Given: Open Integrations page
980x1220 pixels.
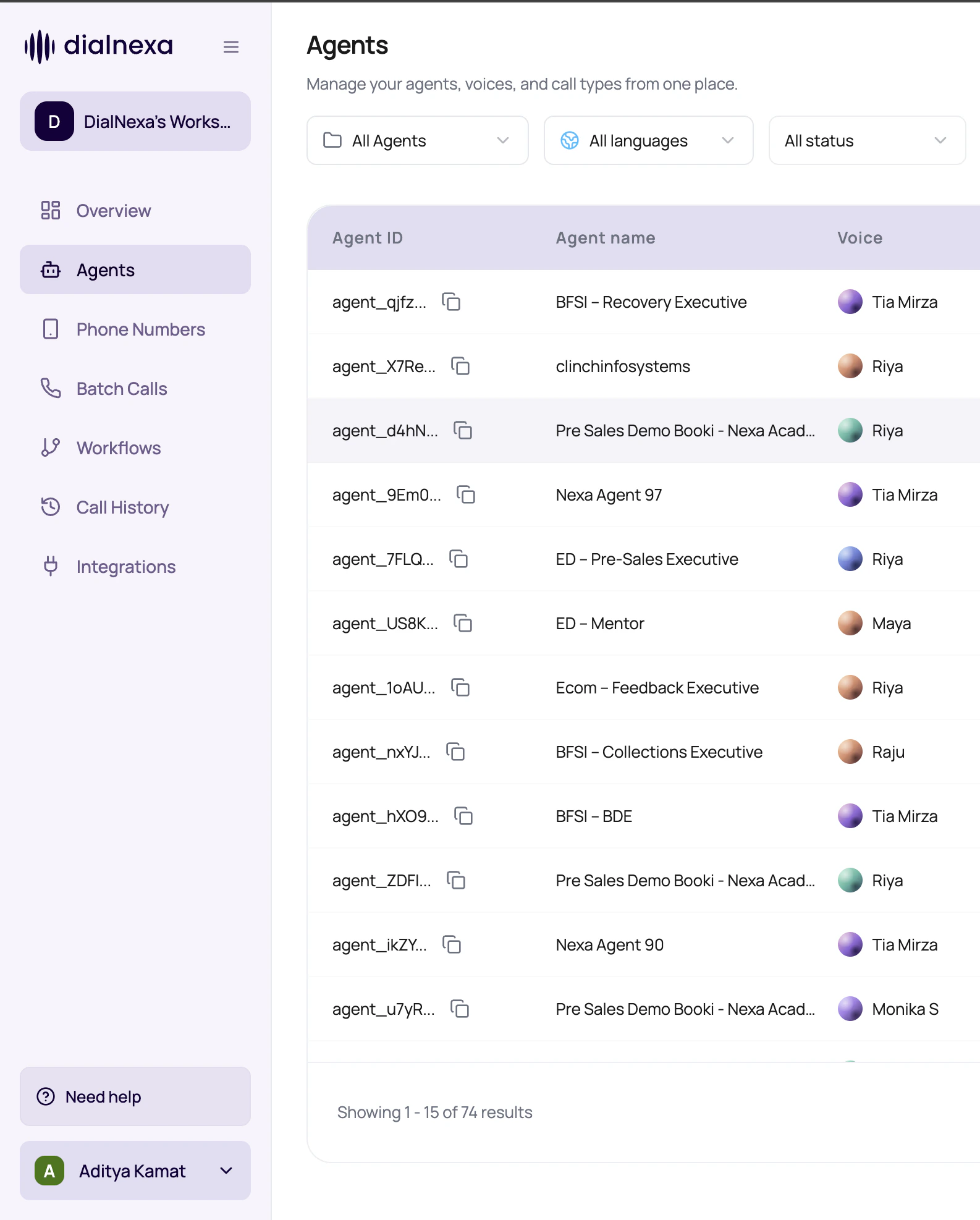Looking at the screenshot, I should 135,567.
